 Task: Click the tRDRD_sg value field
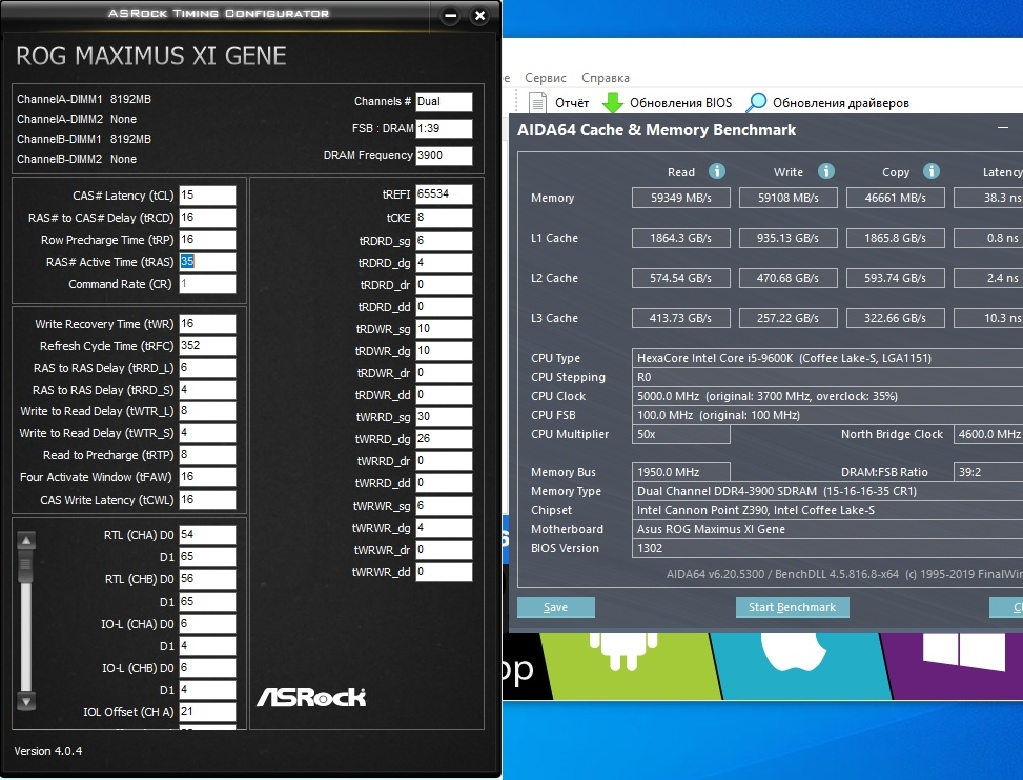444,241
